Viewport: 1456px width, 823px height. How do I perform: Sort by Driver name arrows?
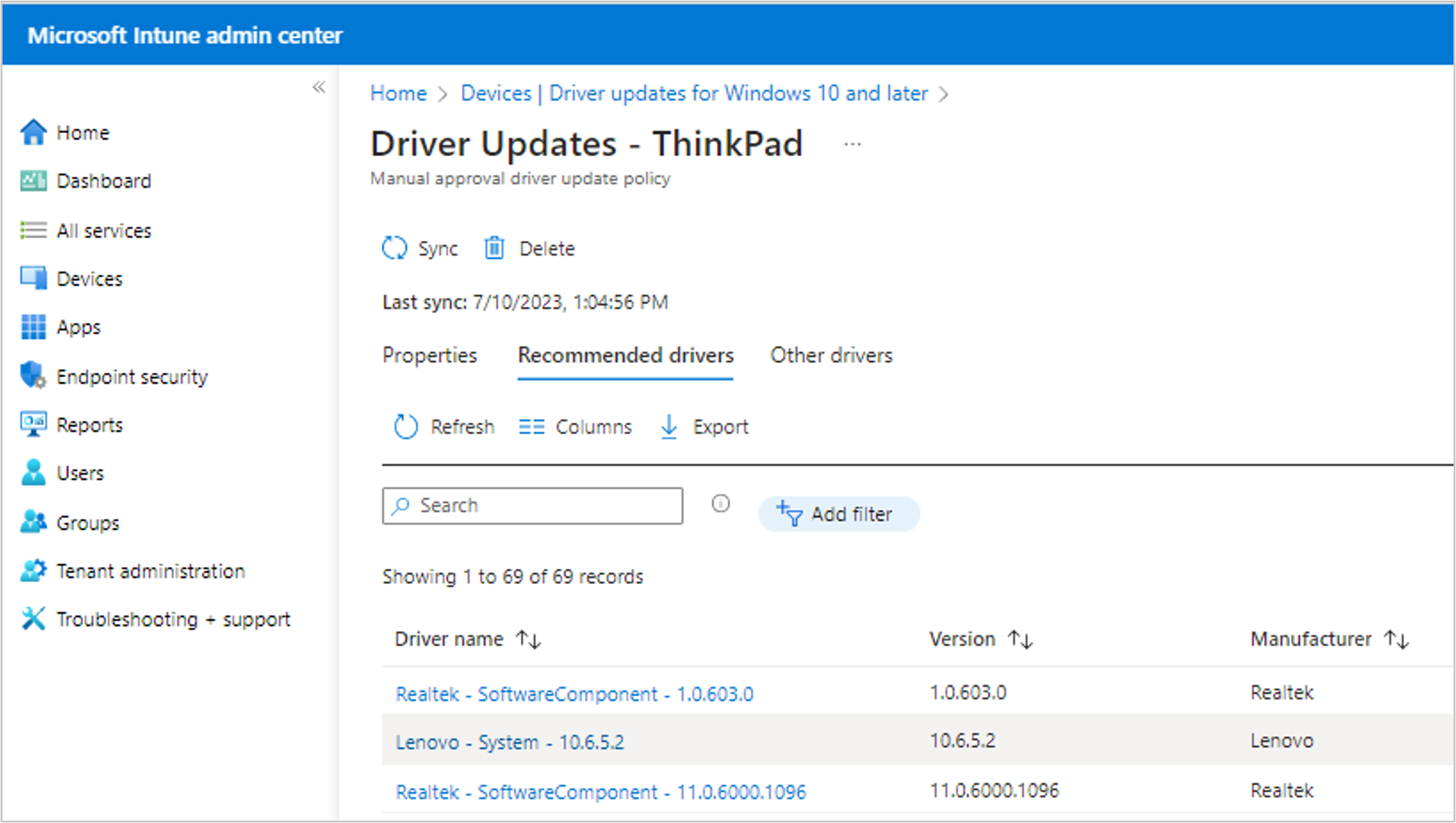(x=528, y=639)
